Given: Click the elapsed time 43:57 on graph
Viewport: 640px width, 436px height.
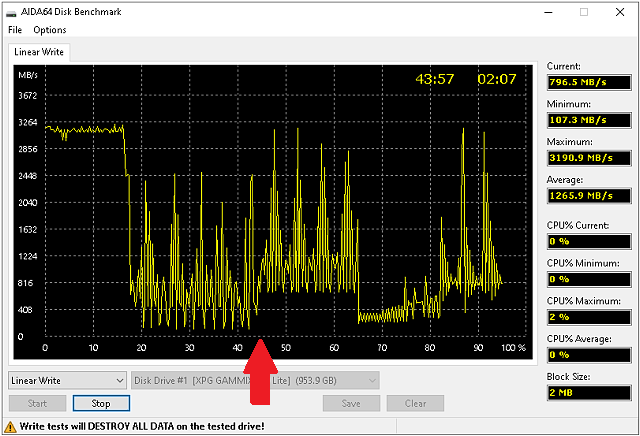Looking at the screenshot, I should pos(435,79).
